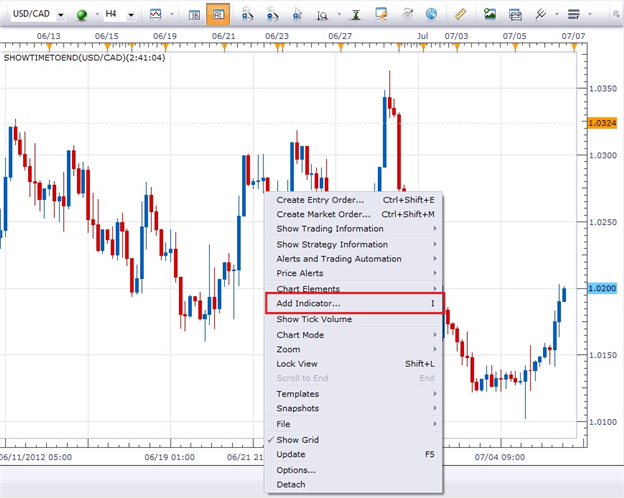
Task: Expand arrow beside vertical zoom icon
Action: tap(339, 14)
